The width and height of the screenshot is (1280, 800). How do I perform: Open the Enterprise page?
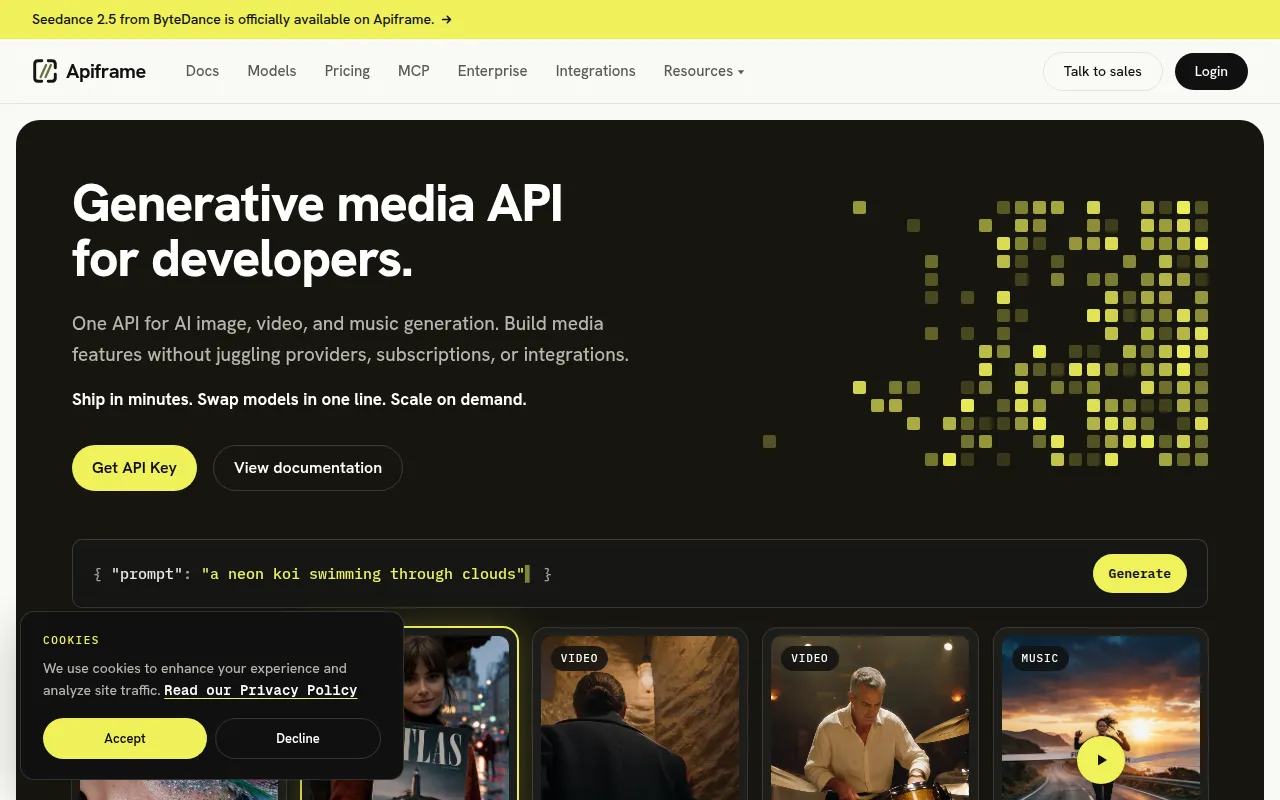pyautogui.click(x=492, y=71)
